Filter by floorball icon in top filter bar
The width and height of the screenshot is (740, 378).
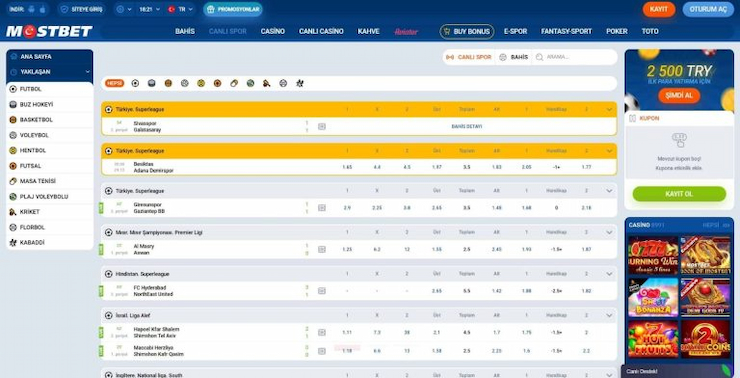coord(283,83)
